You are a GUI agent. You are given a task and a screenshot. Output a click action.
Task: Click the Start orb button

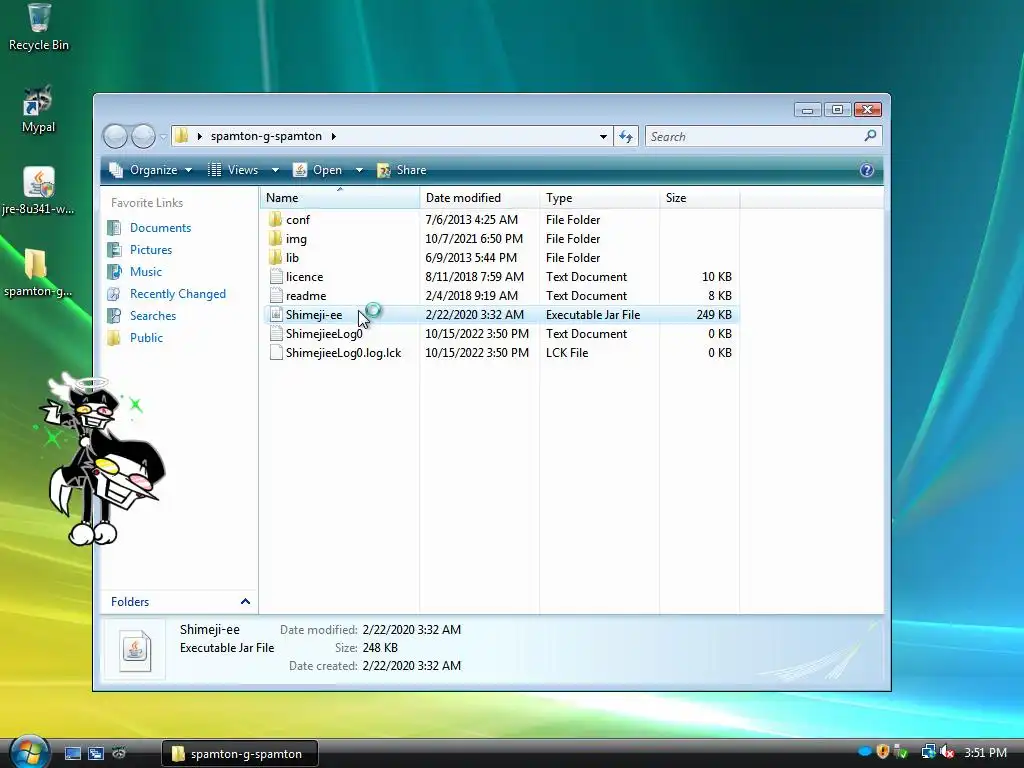[x=29, y=752]
